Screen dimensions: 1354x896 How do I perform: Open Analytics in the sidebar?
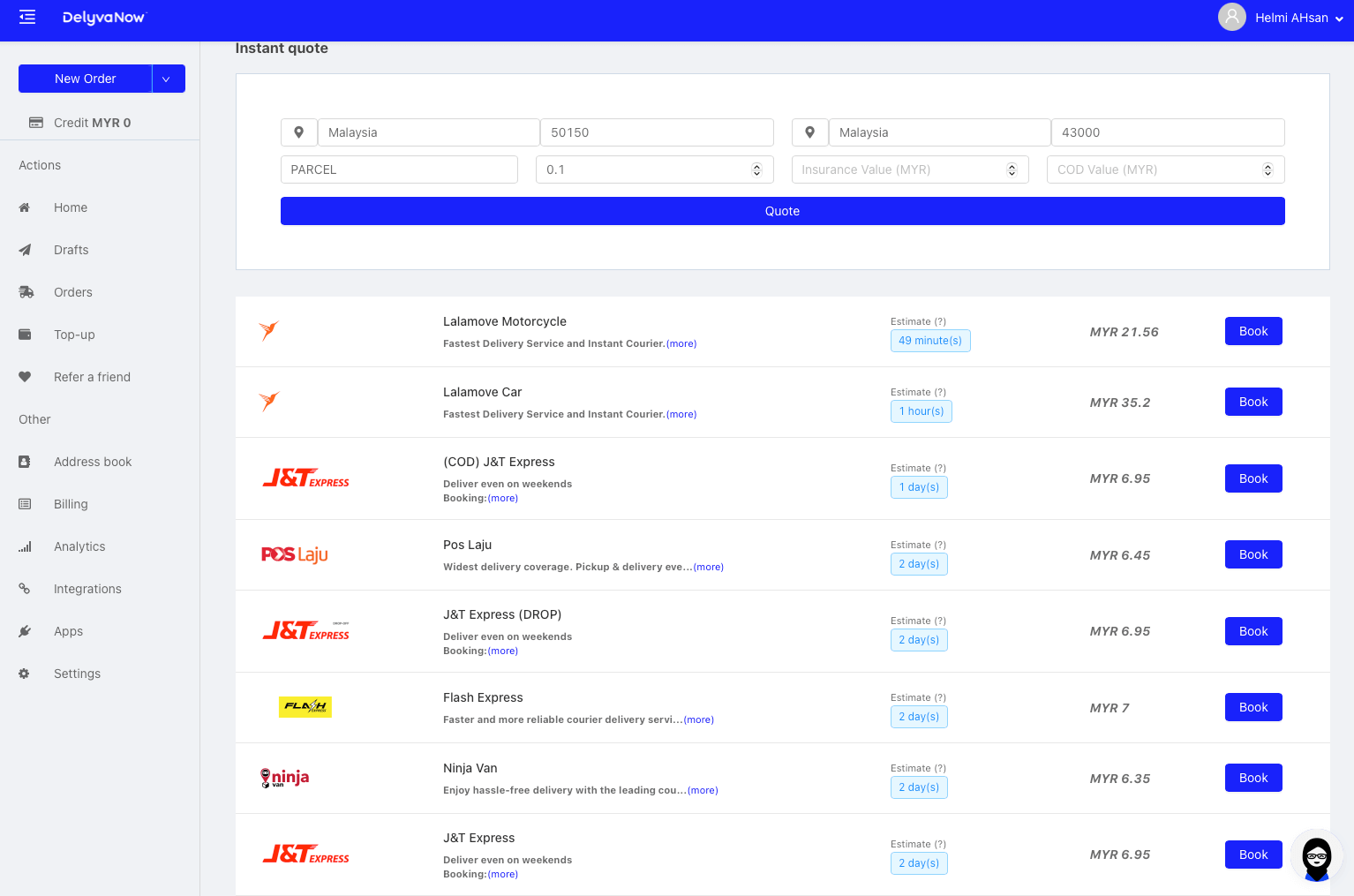pos(79,546)
